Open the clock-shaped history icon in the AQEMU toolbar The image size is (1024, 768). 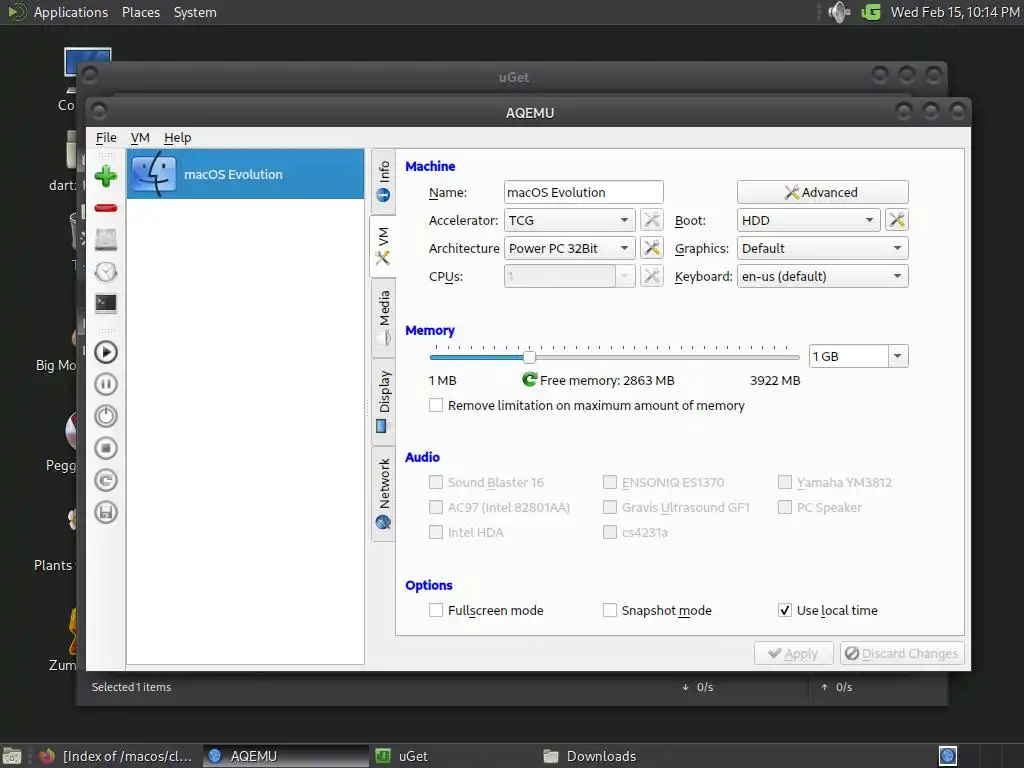[x=106, y=272]
